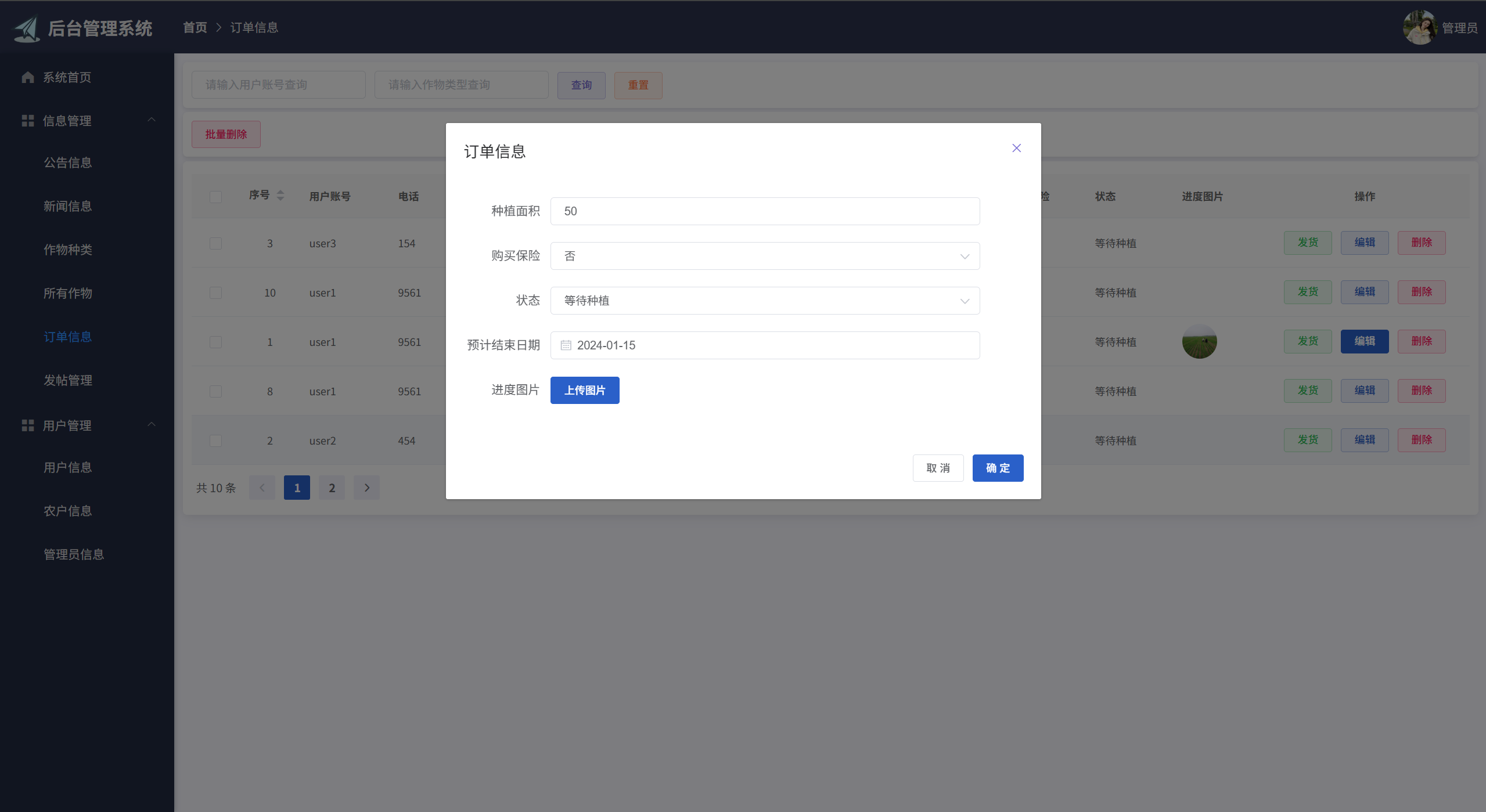Click the grid icon beside 用户管理
The width and height of the screenshot is (1486, 812).
(x=27, y=425)
